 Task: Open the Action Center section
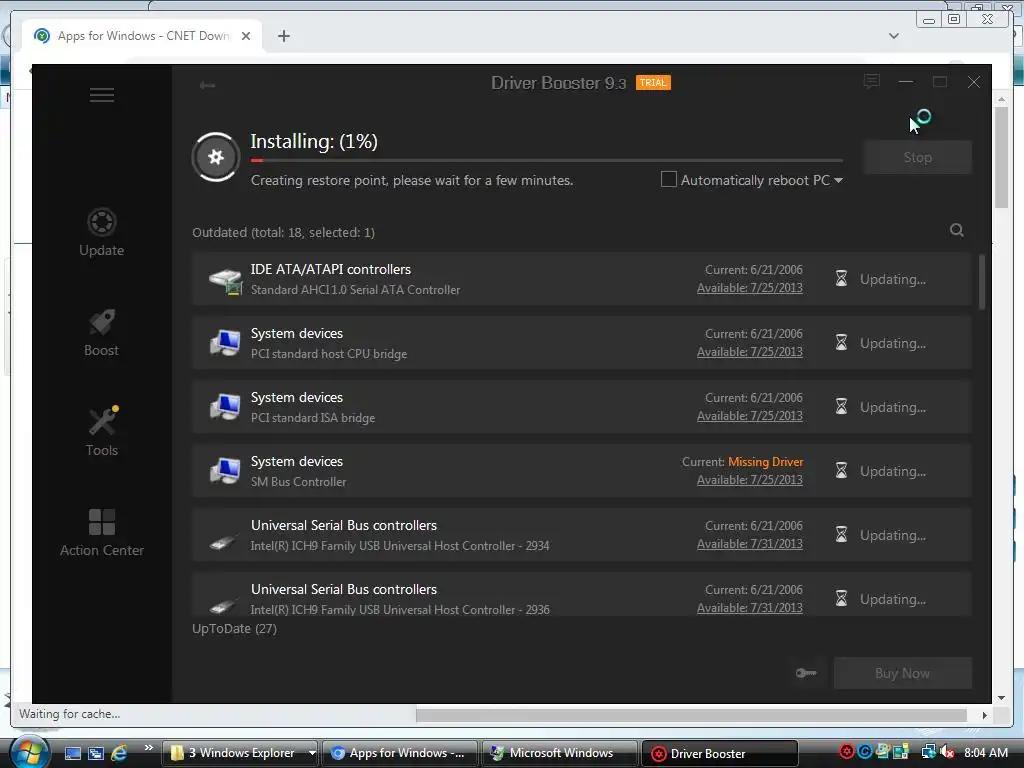(x=102, y=533)
